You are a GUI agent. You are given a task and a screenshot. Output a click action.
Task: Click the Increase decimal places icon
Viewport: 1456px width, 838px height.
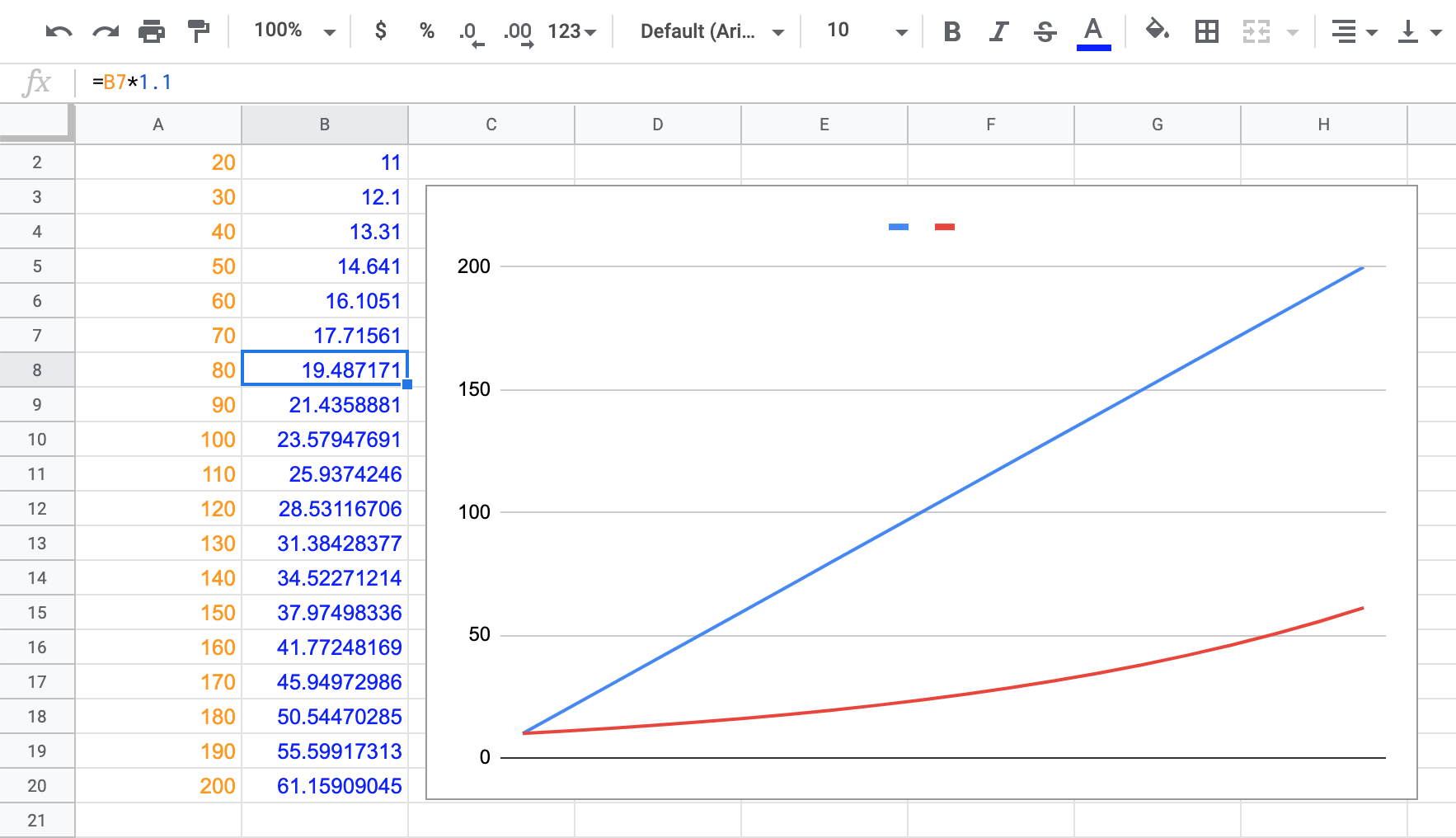click(x=519, y=33)
